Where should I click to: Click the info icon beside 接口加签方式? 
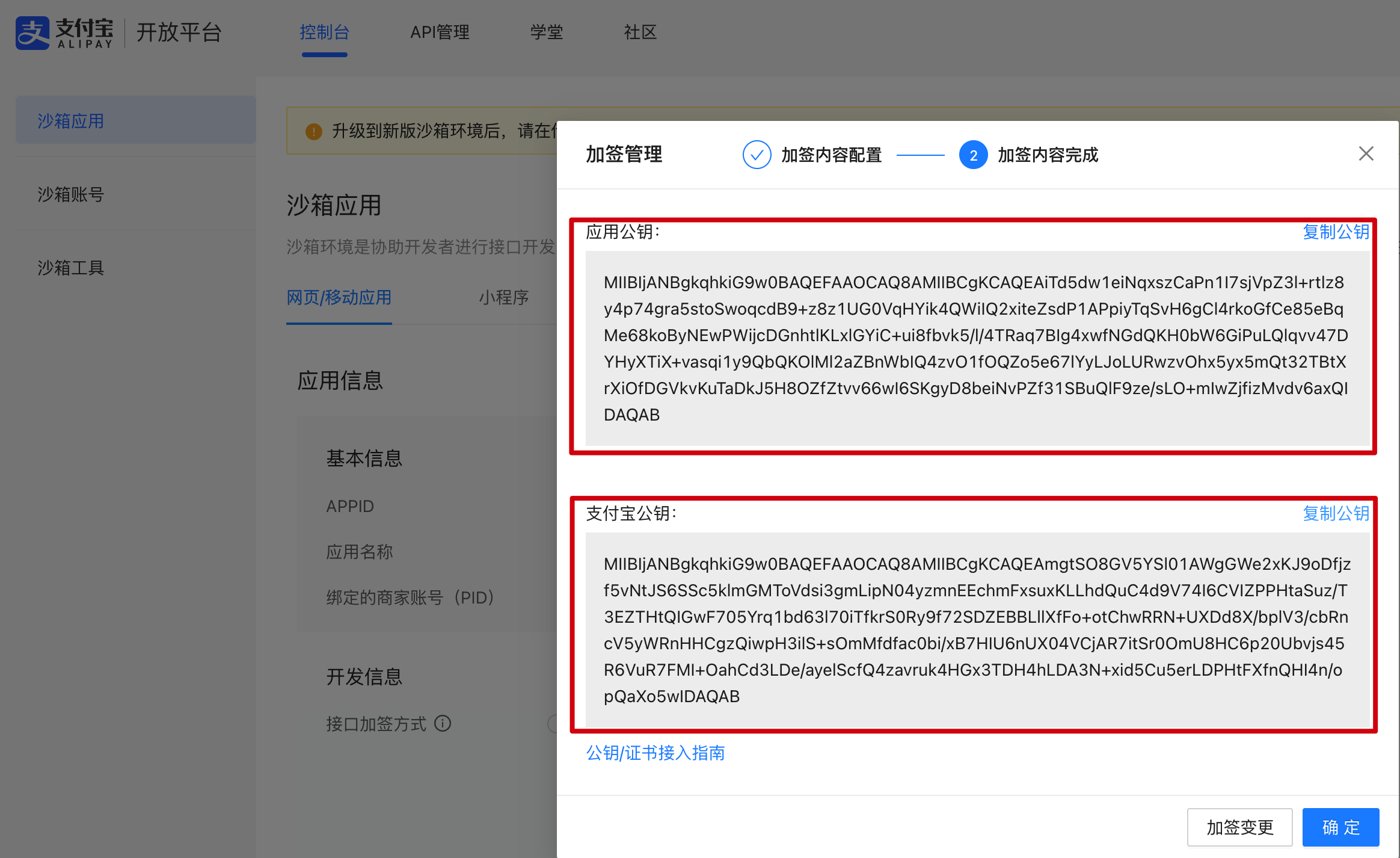tap(443, 723)
